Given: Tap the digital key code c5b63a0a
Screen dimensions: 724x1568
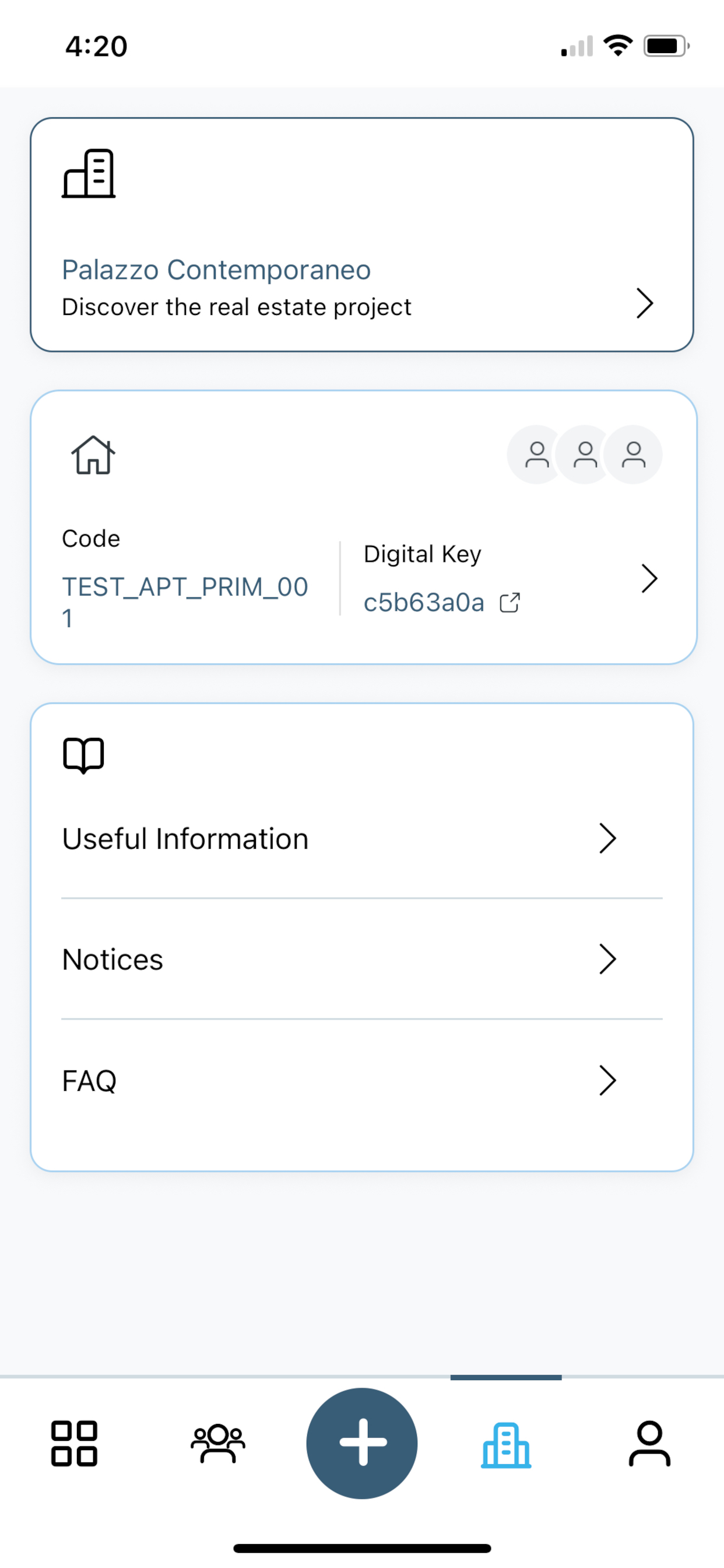Looking at the screenshot, I should [424, 603].
